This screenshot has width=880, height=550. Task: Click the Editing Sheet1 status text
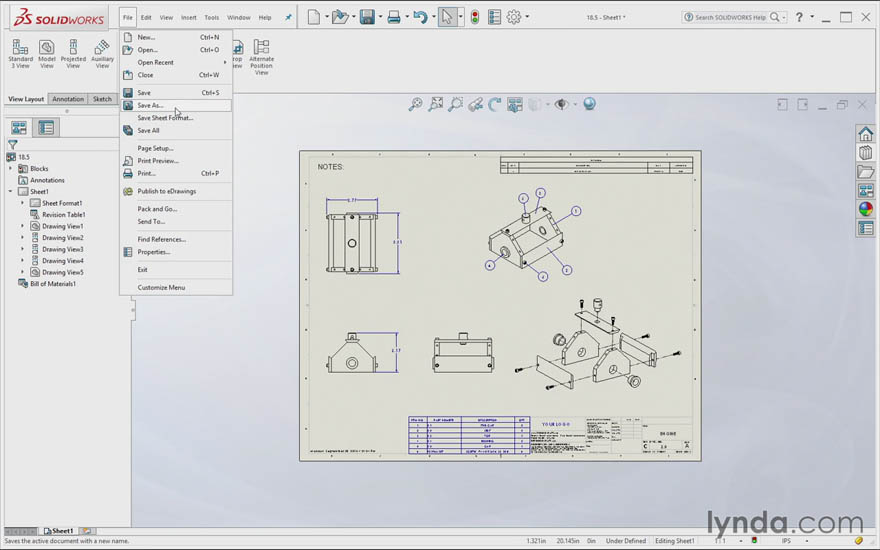[x=675, y=541]
